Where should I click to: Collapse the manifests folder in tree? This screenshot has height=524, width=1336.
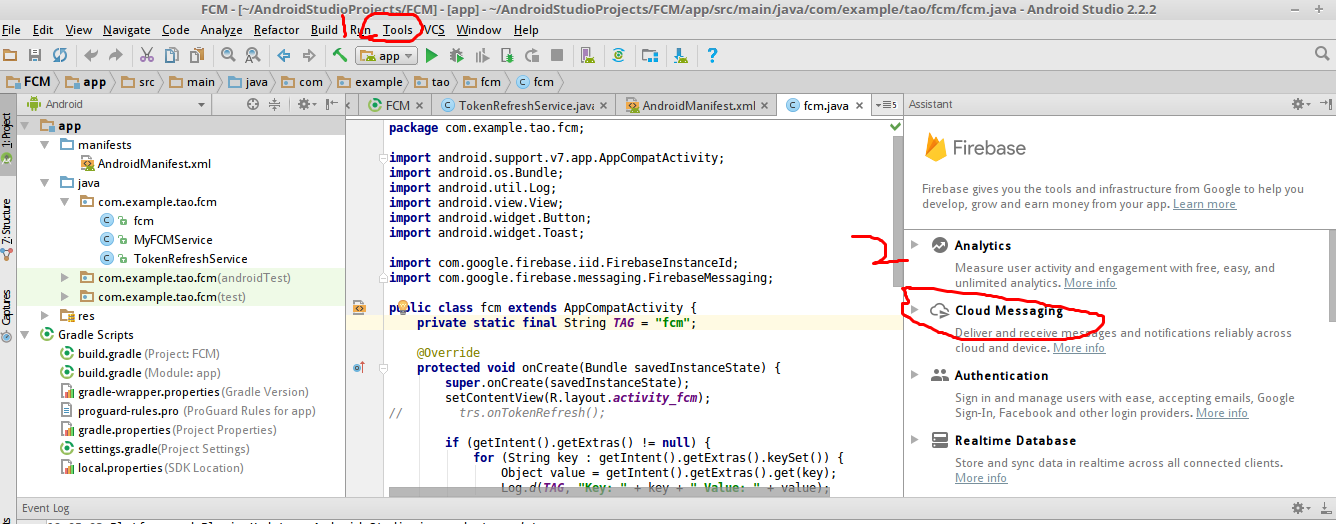point(45,145)
